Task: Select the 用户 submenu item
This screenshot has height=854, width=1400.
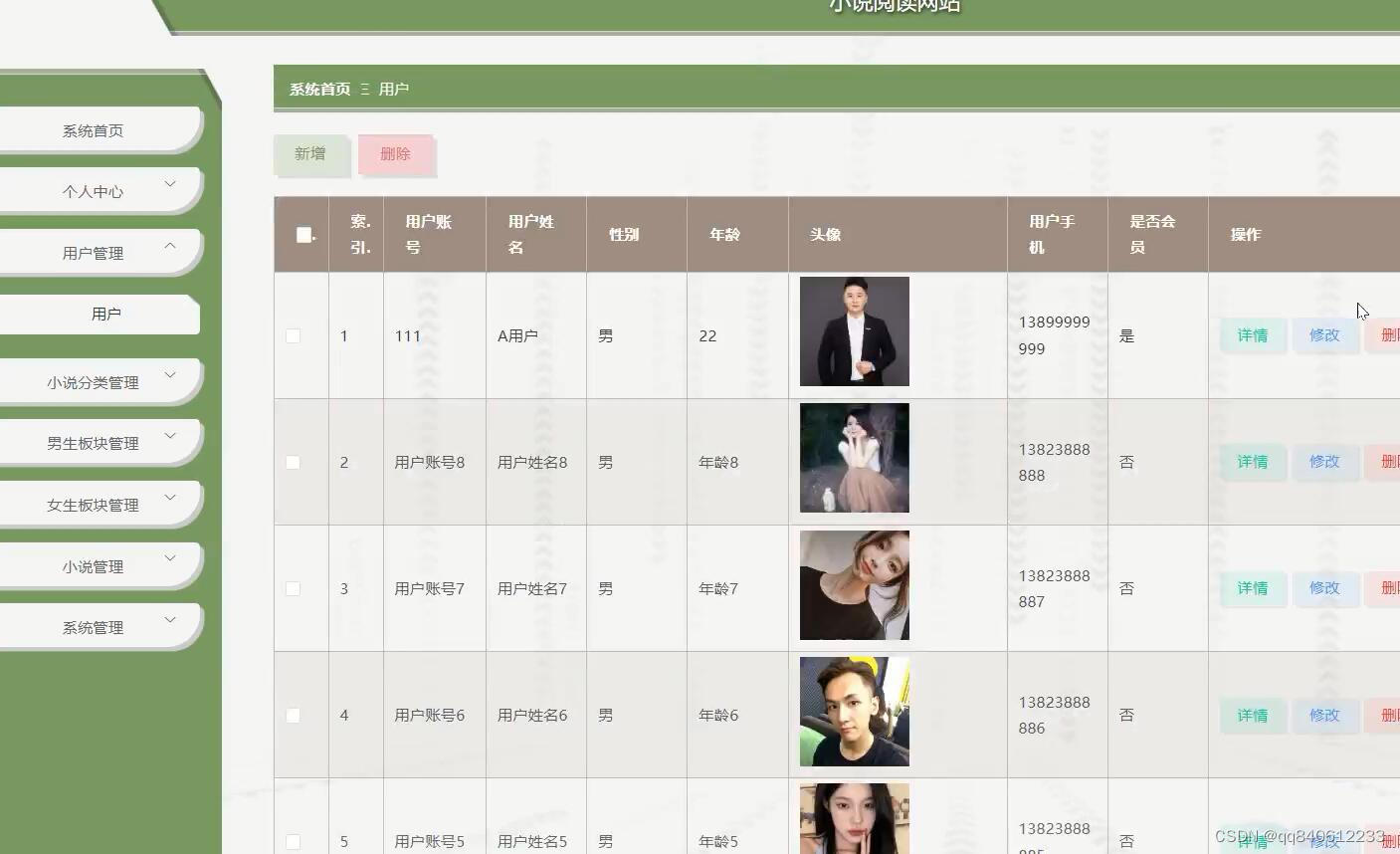Action: pos(100,315)
